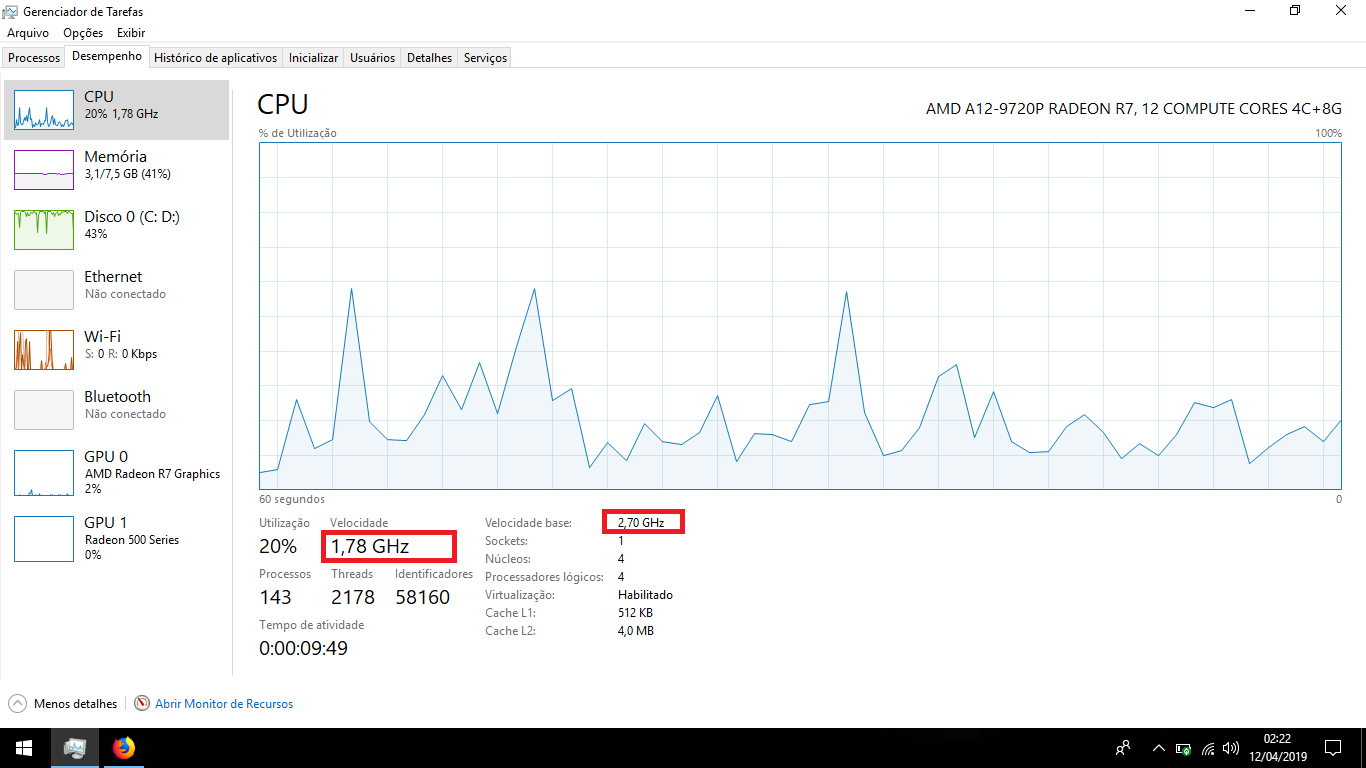Switch to the Processos tab
The height and width of the screenshot is (768, 1366).
pyautogui.click(x=34, y=58)
